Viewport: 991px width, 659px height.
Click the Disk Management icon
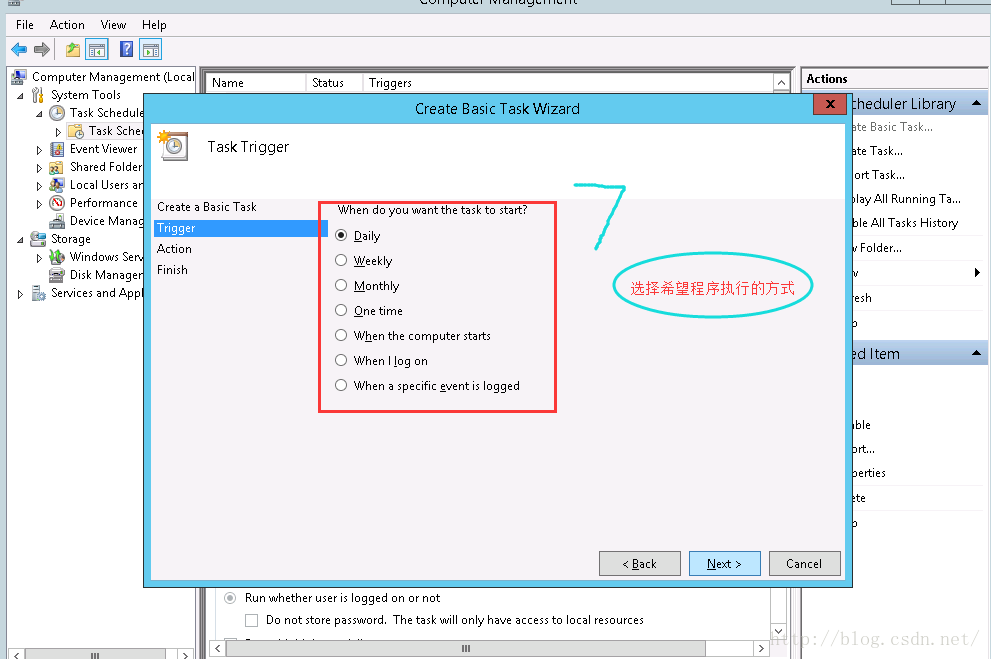(57, 275)
